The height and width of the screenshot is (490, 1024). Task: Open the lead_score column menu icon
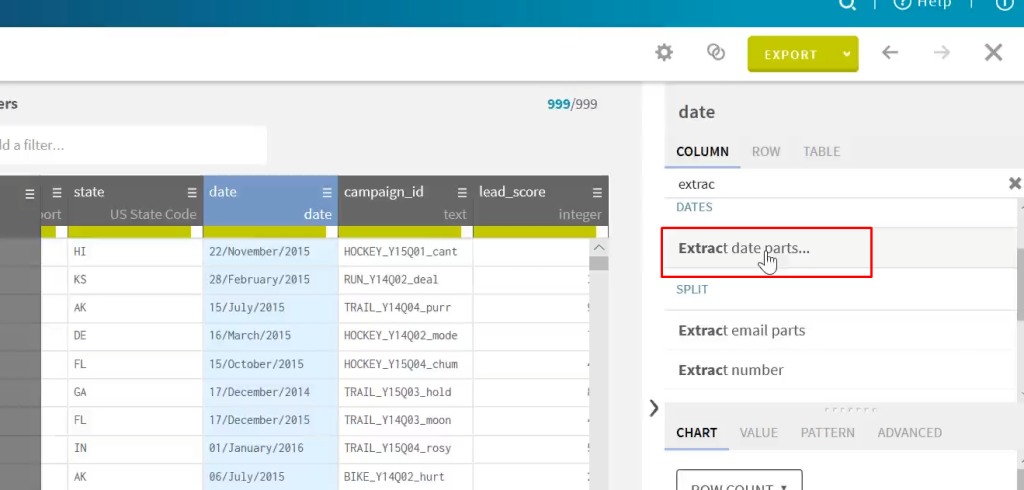598,193
